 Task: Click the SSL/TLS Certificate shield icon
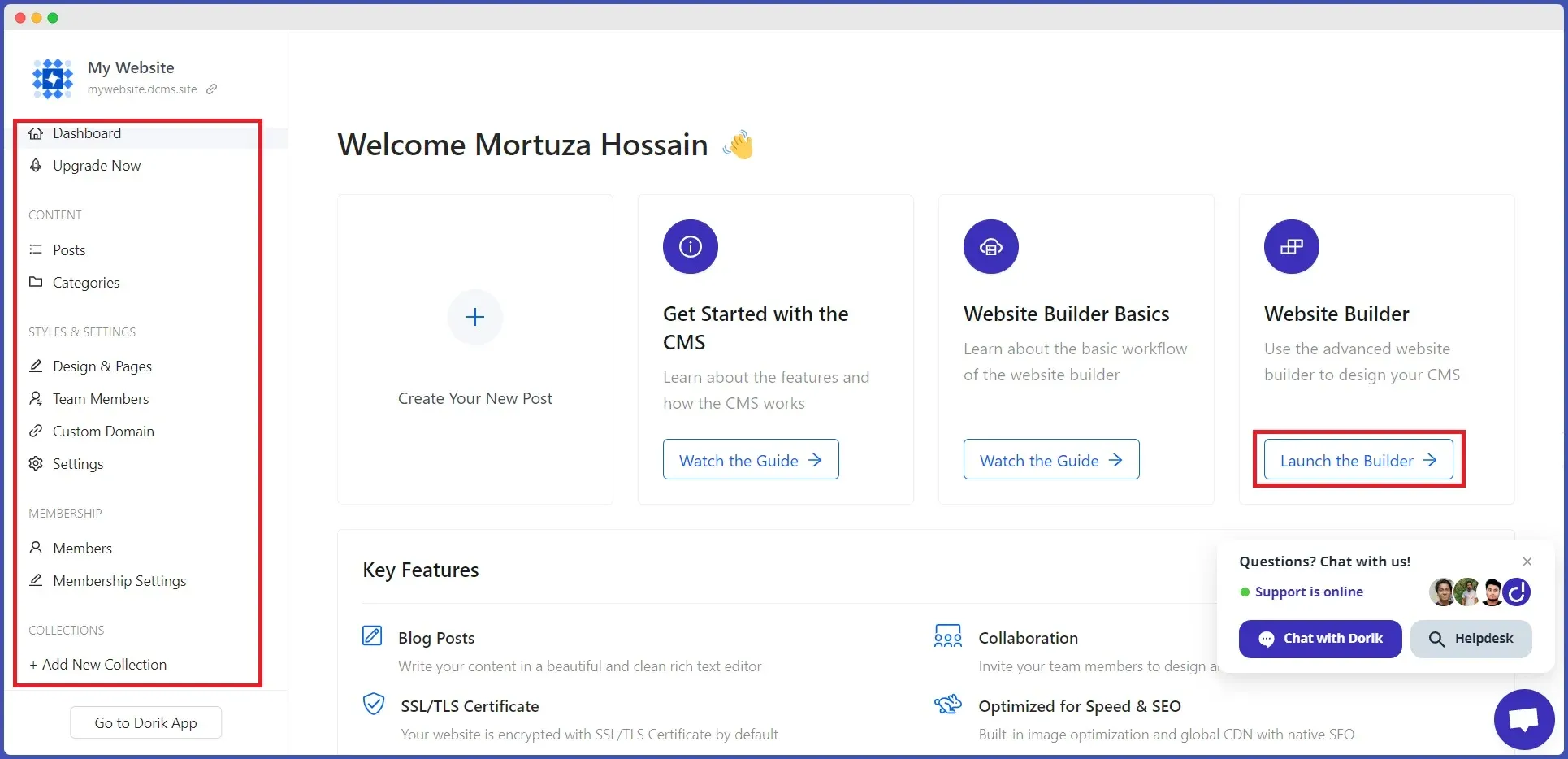374,704
